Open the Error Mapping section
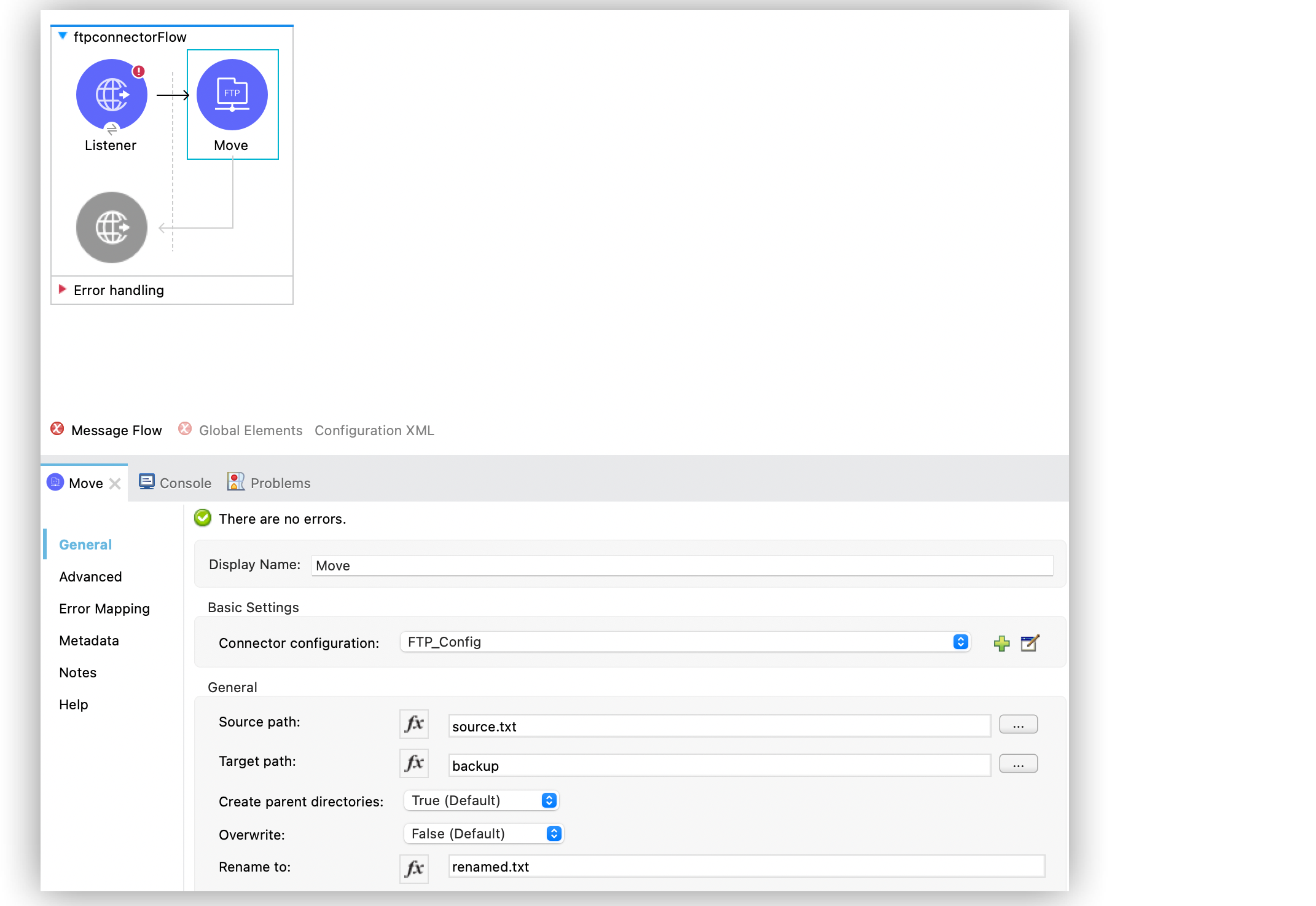 pyautogui.click(x=104, y=609)
